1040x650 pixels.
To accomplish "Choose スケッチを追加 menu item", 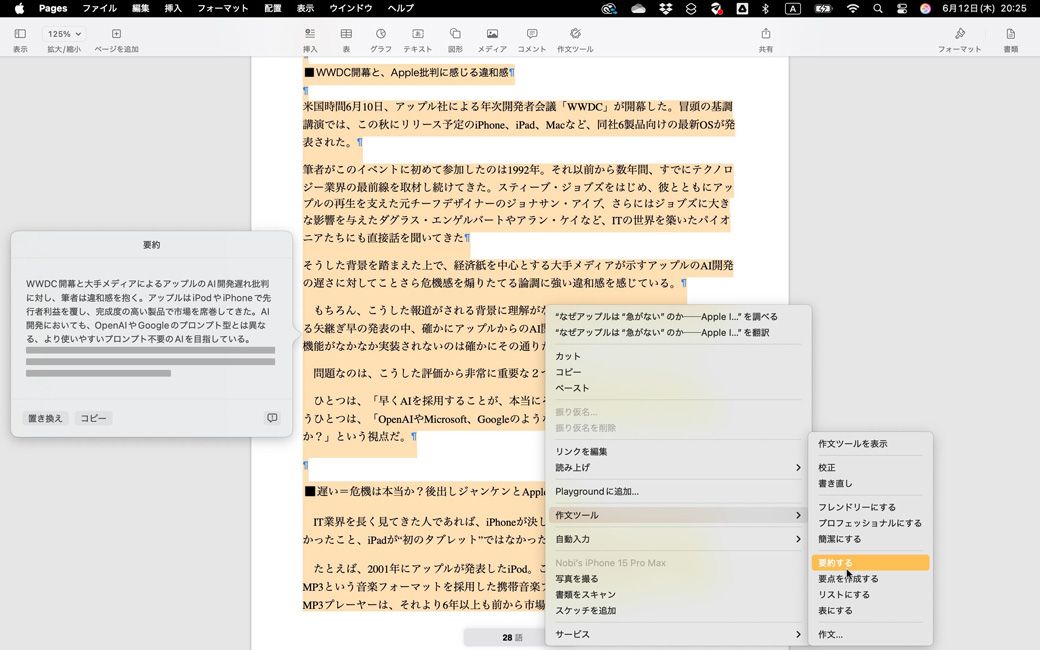I will coord(678,611).
